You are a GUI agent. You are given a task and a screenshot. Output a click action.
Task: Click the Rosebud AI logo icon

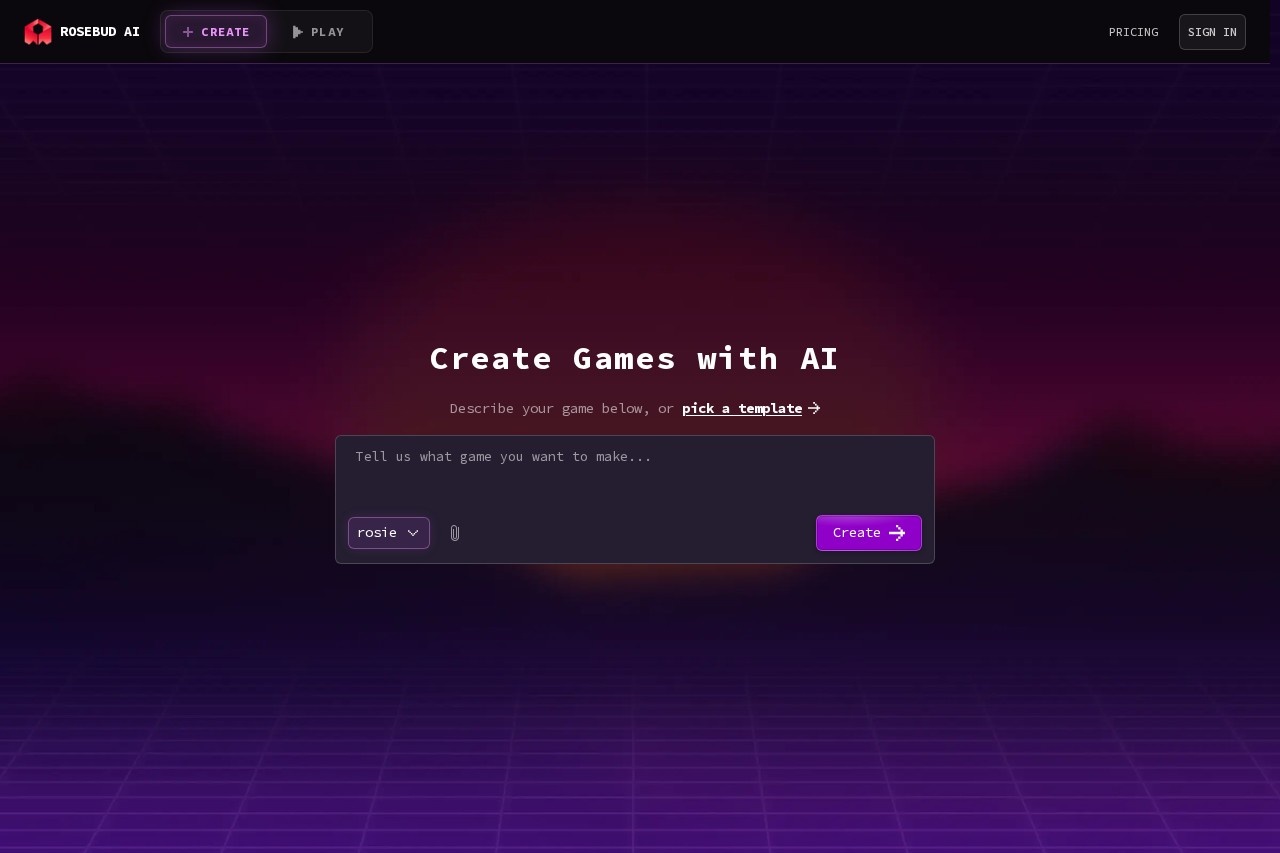pyautogui.click(x=38, y=32)
